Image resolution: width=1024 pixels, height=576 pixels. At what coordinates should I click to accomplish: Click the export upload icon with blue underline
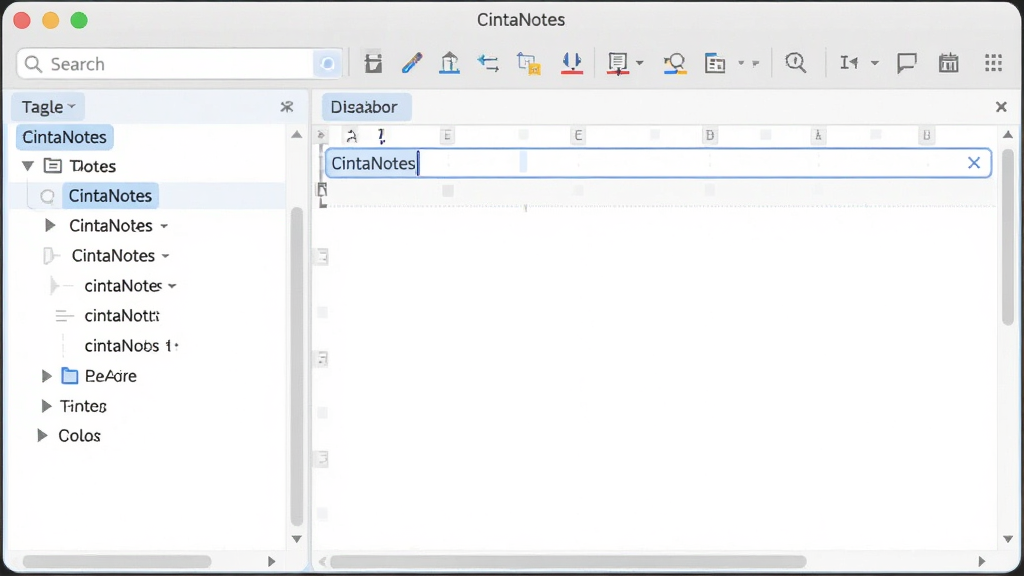[x=449, y=63]
